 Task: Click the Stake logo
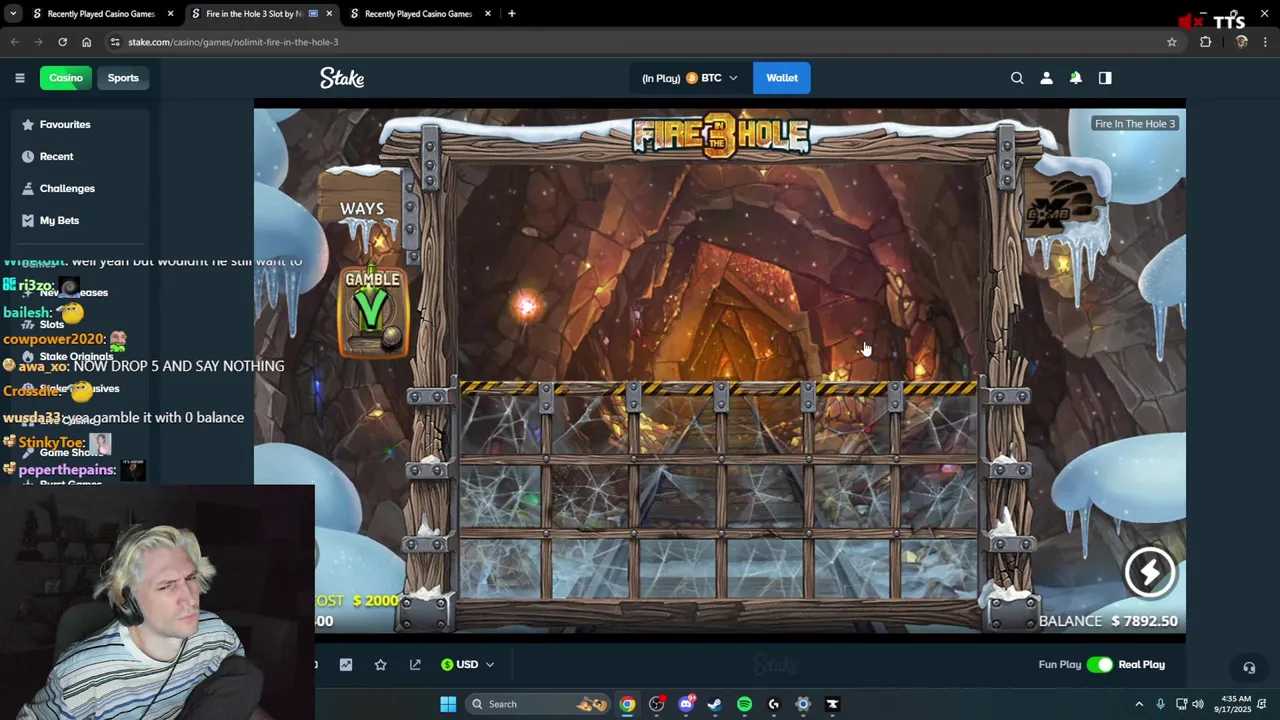[x=342, y=78]
